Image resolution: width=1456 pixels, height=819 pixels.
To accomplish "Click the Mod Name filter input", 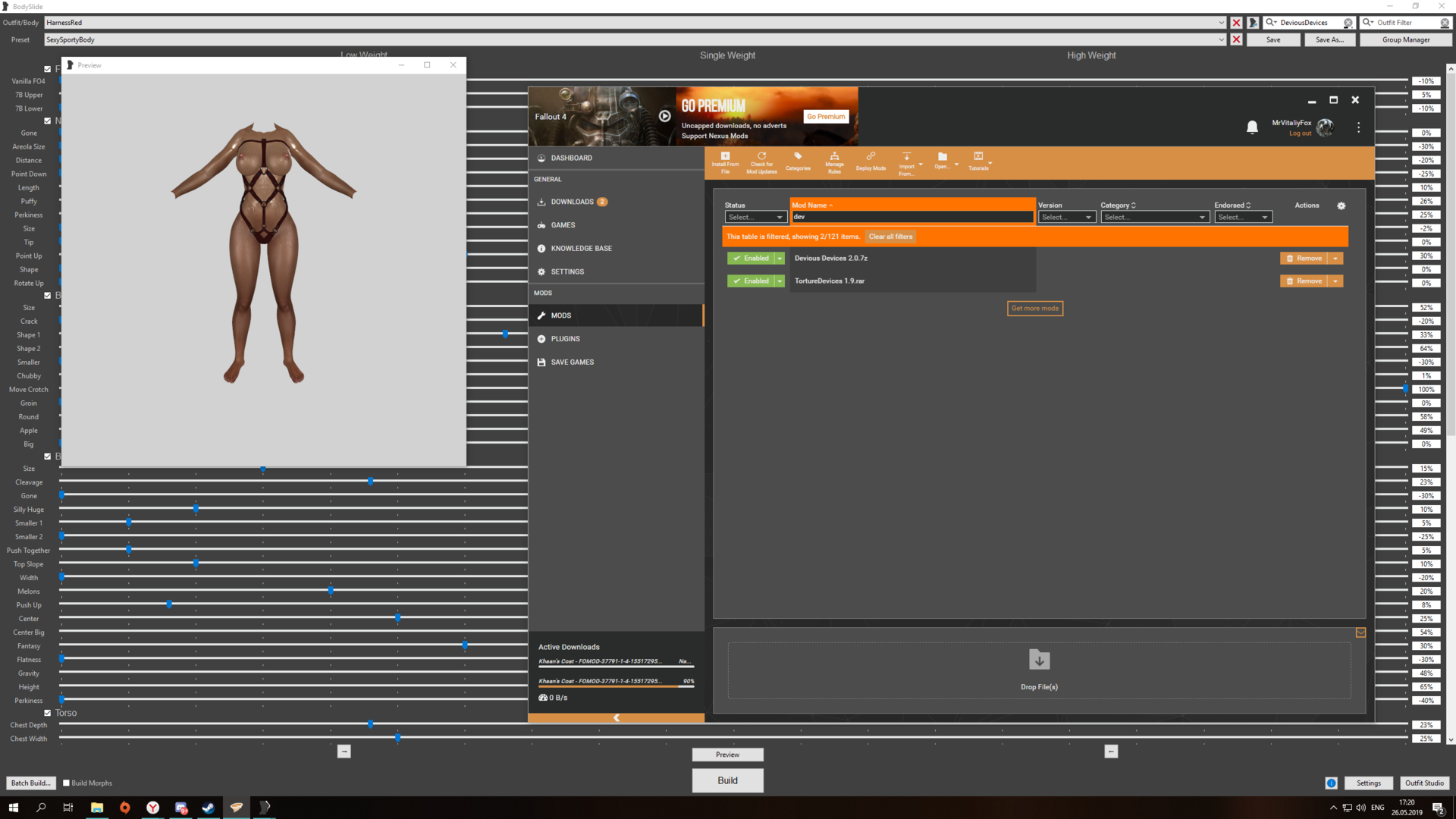I will point(912,217).
